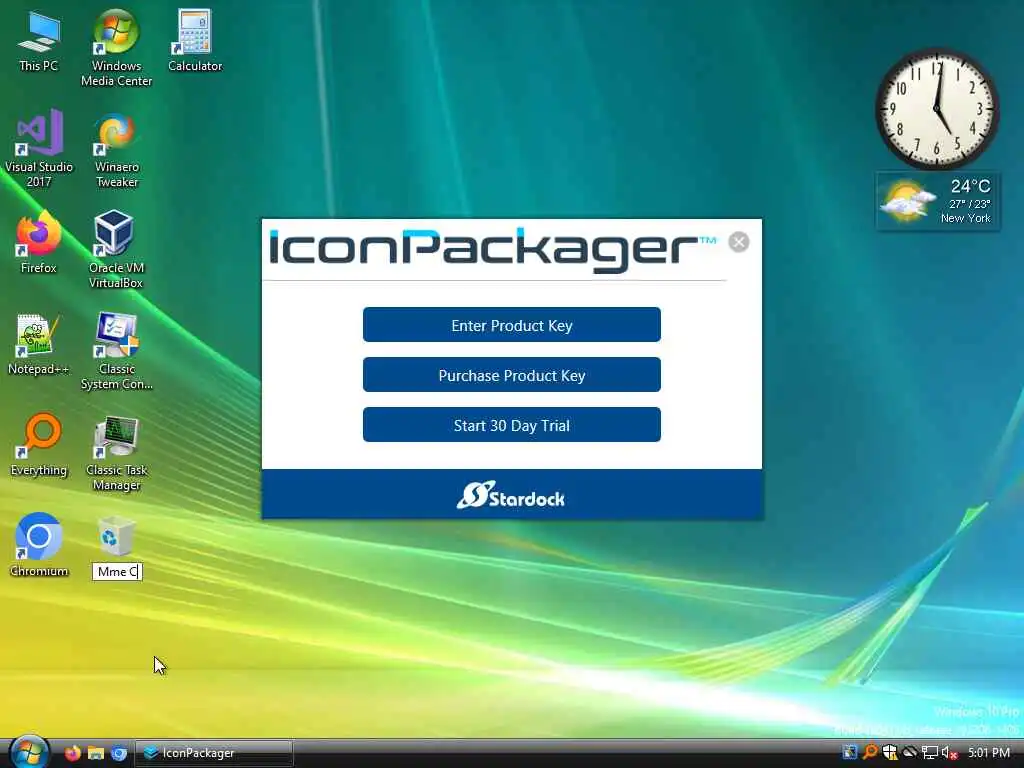Viewport: 1024px width, 768px height.
Task: Switch to the IconPackager taskbar button
Action: [214, 753]
